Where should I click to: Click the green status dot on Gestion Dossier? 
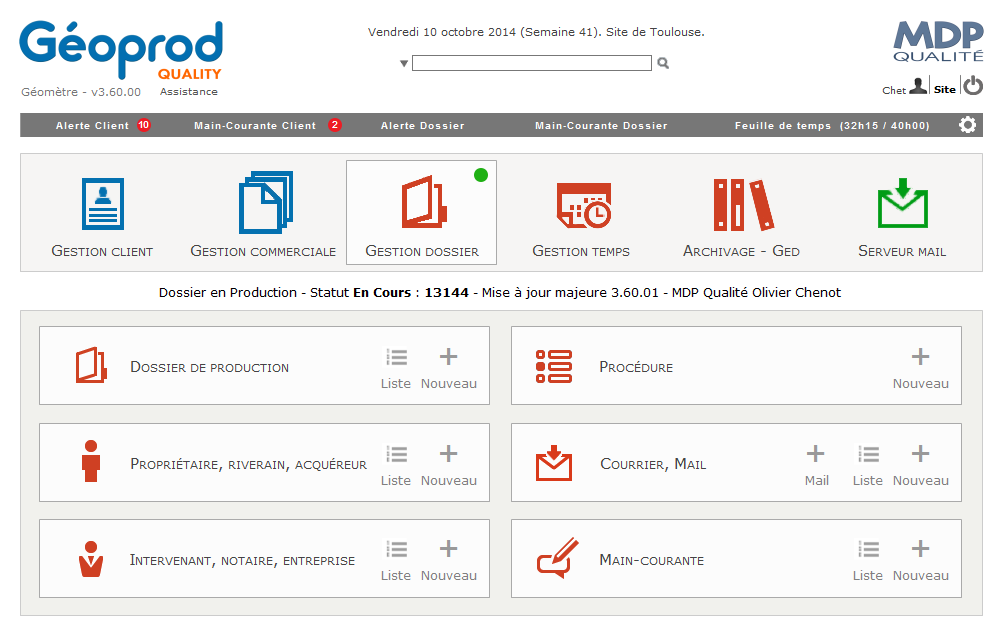click(x=481, y=175)
